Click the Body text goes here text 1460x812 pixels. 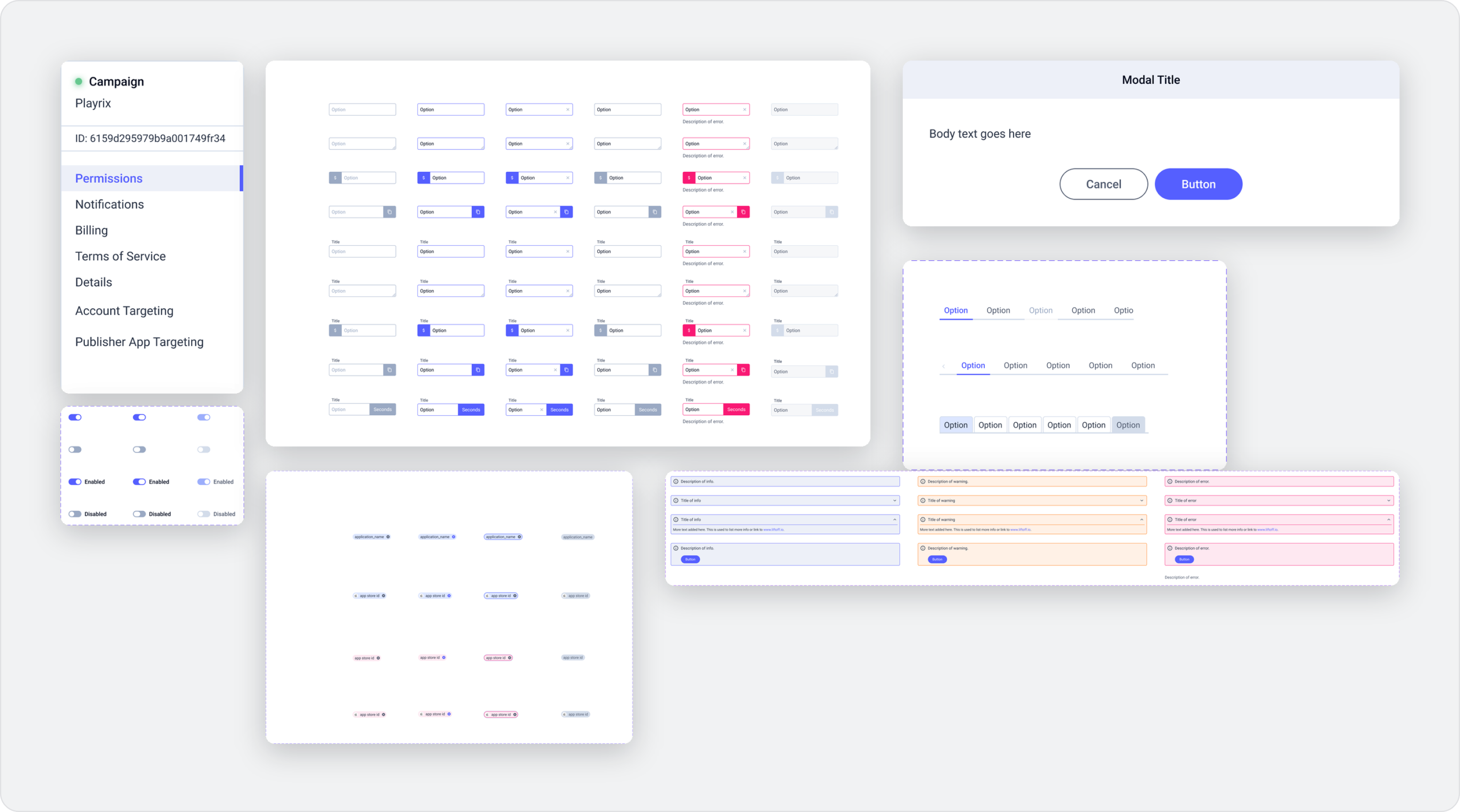click(980, 134)
